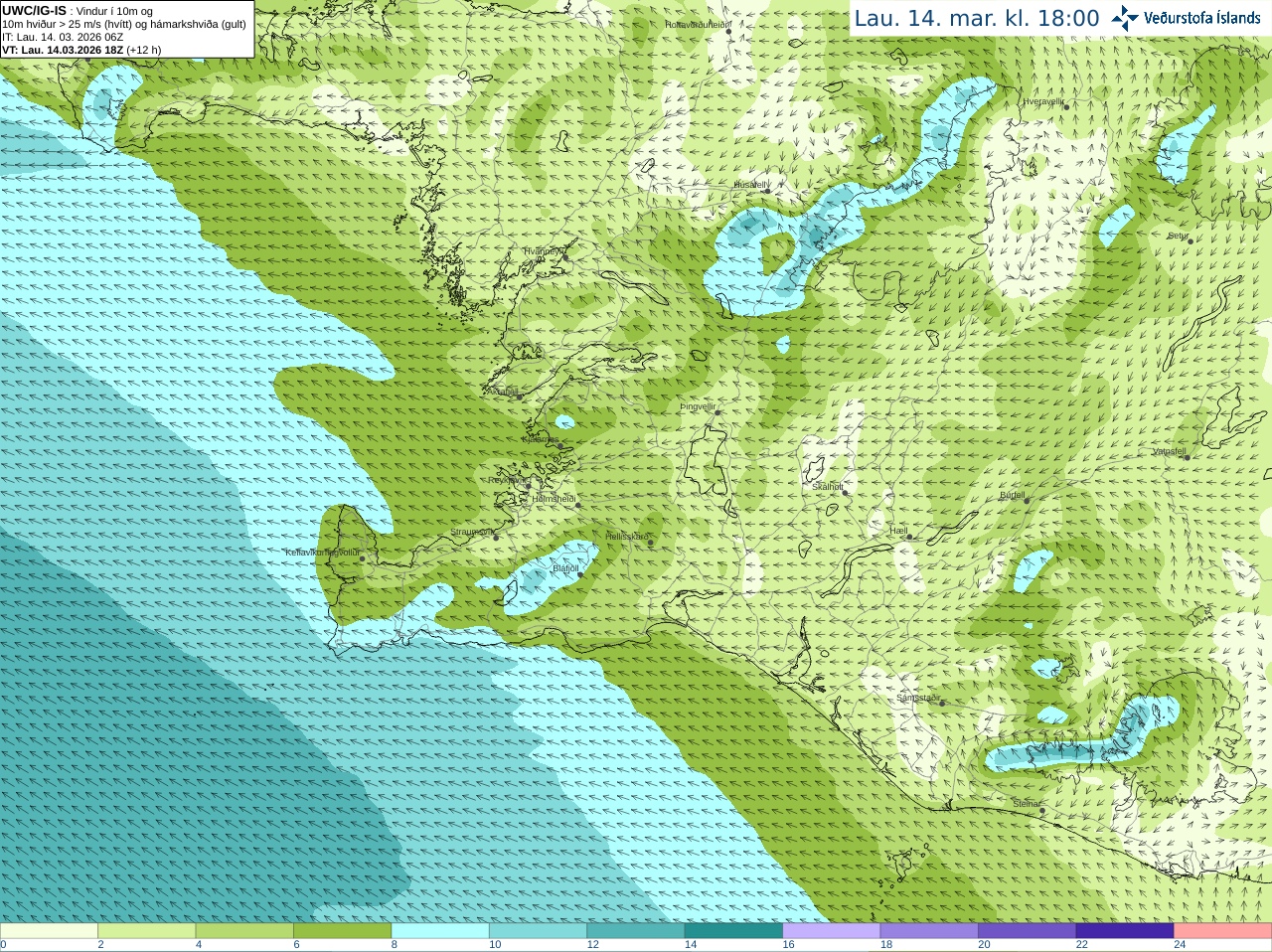The width and height of the screenshot is (1272, 952).
Task: Click the Veðurstofa Íslands logo icon
Action: pyautogui.click(x=1125, y=18)
